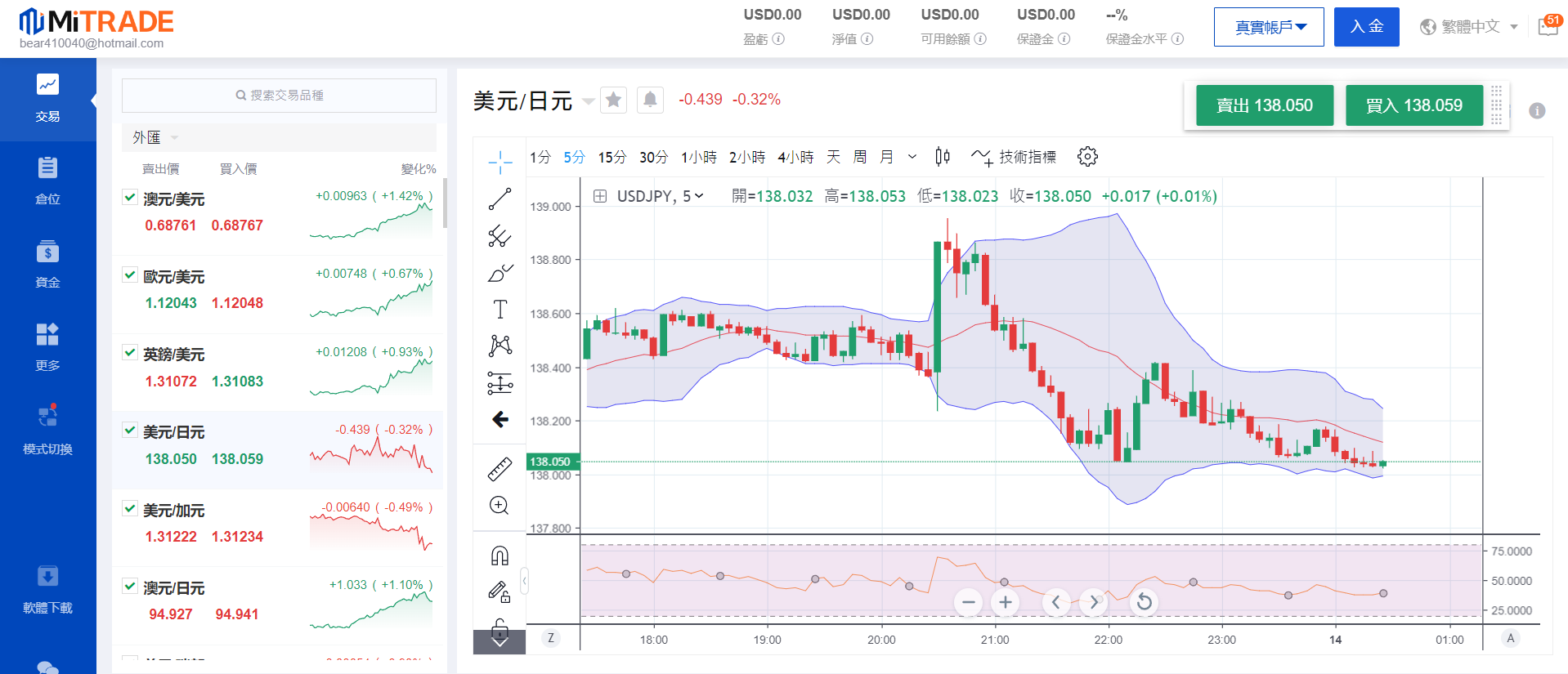
Task: Enable the magnet snap mode tool
Action: coord(500,556)
